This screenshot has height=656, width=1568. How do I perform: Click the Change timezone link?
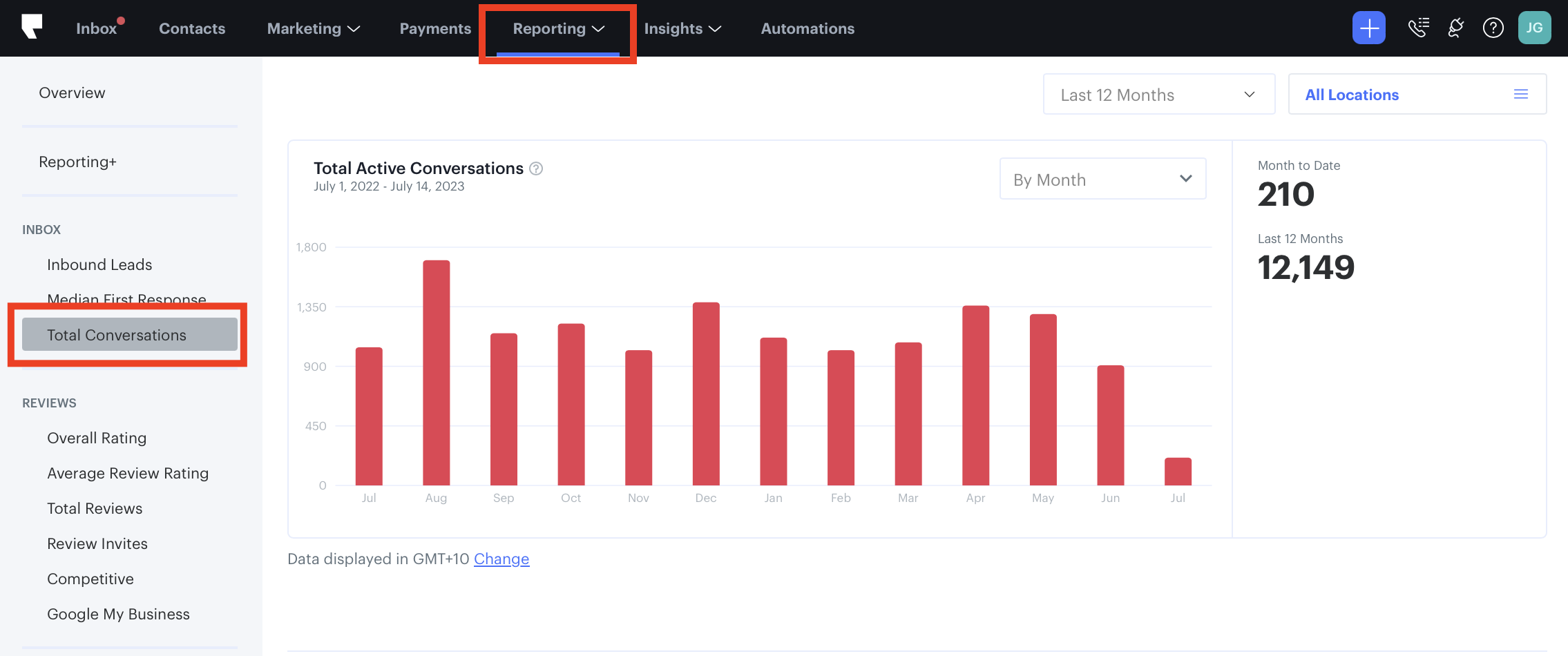pos(501,559)
